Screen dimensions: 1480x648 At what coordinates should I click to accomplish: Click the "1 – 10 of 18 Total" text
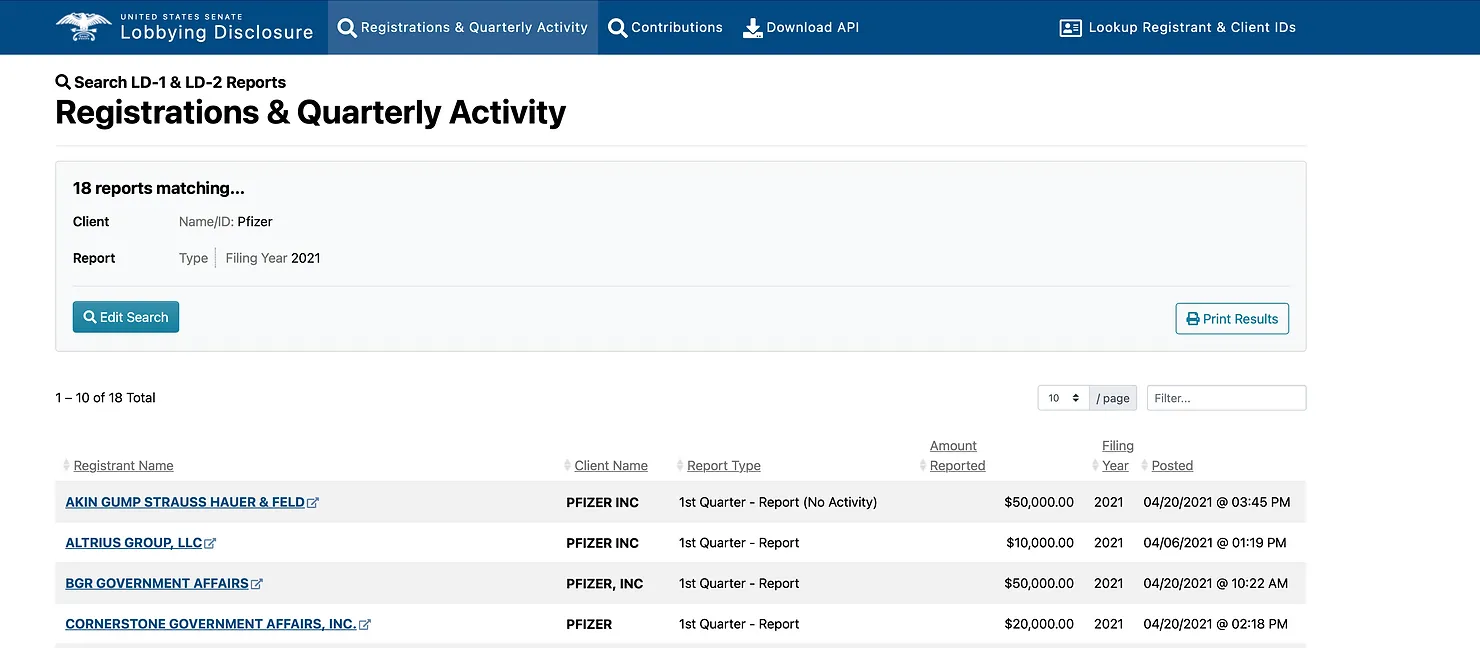[x=105, y=398]
